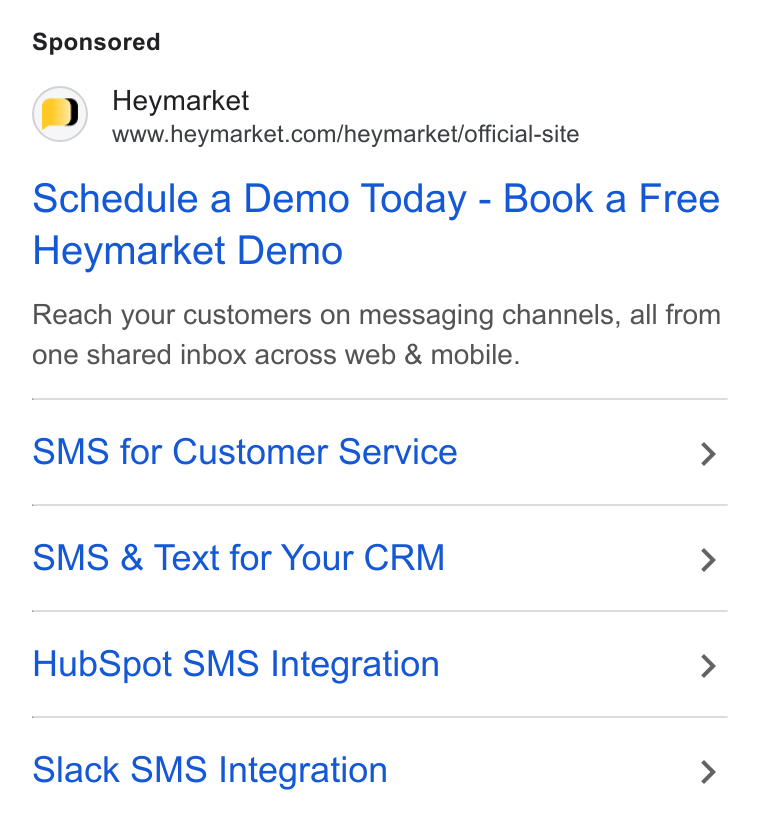
Task: Open the SMS for Customer Service sitelink
Action: pyautogui.click(x=245, y=452)
